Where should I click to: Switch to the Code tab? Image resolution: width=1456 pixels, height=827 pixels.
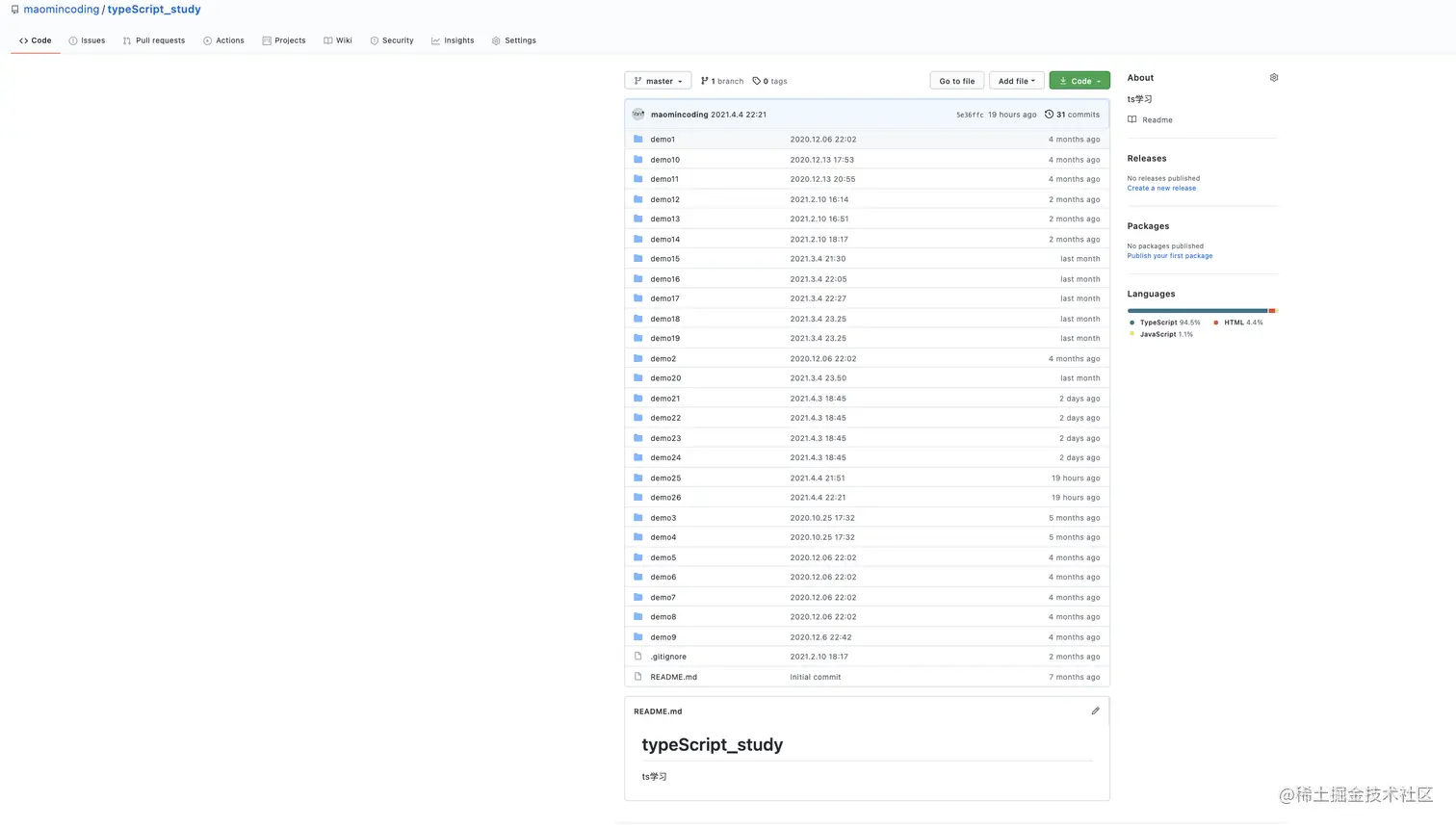pyautogui.click(x=36, y=40)
